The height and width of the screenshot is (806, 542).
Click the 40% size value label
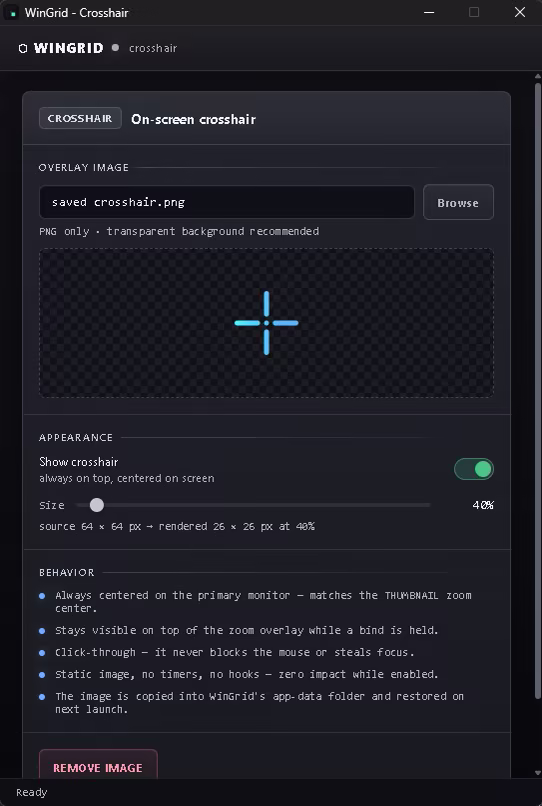coord(483,505)
